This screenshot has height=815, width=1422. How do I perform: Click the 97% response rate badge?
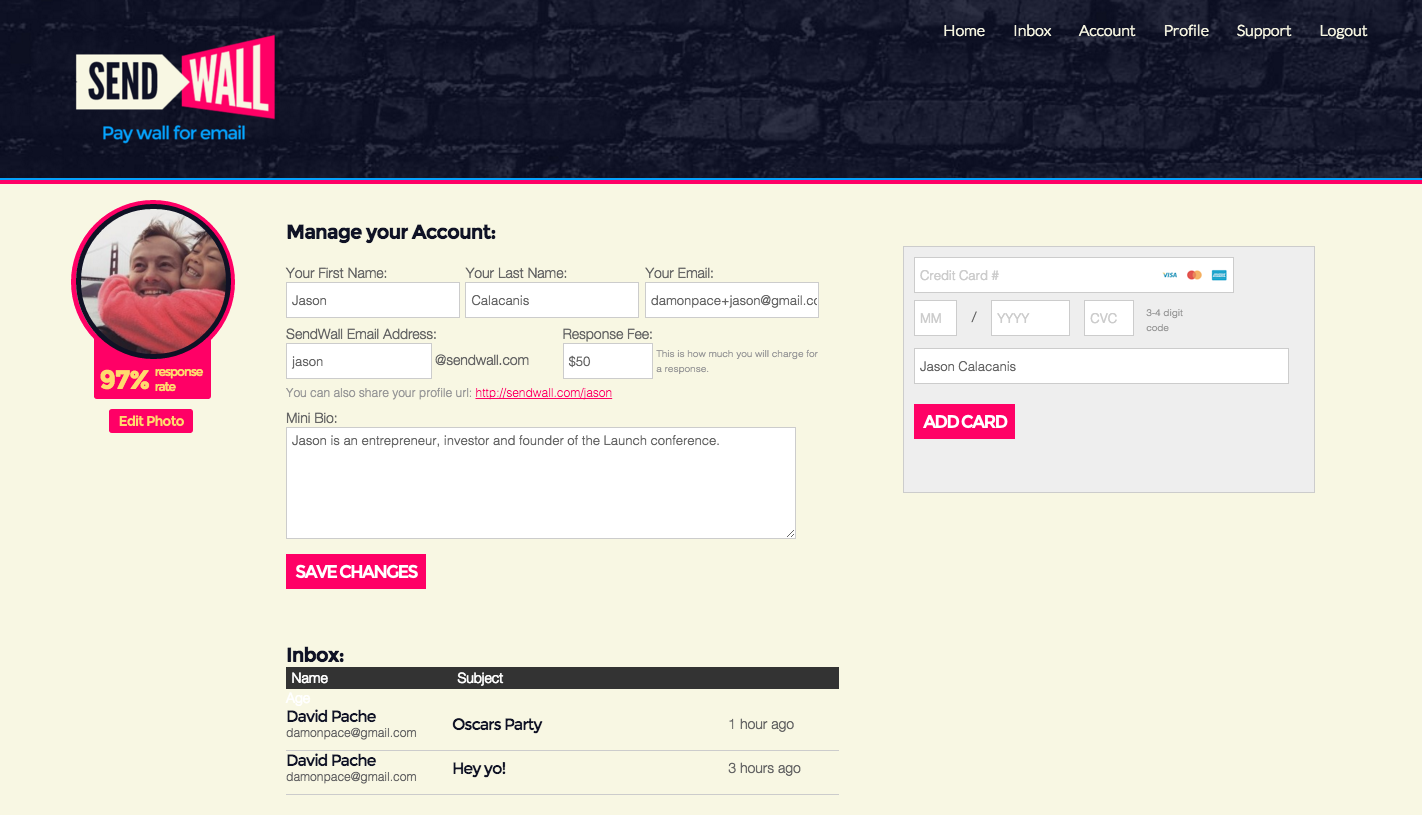pyautogui.click(x=152, y=379)
